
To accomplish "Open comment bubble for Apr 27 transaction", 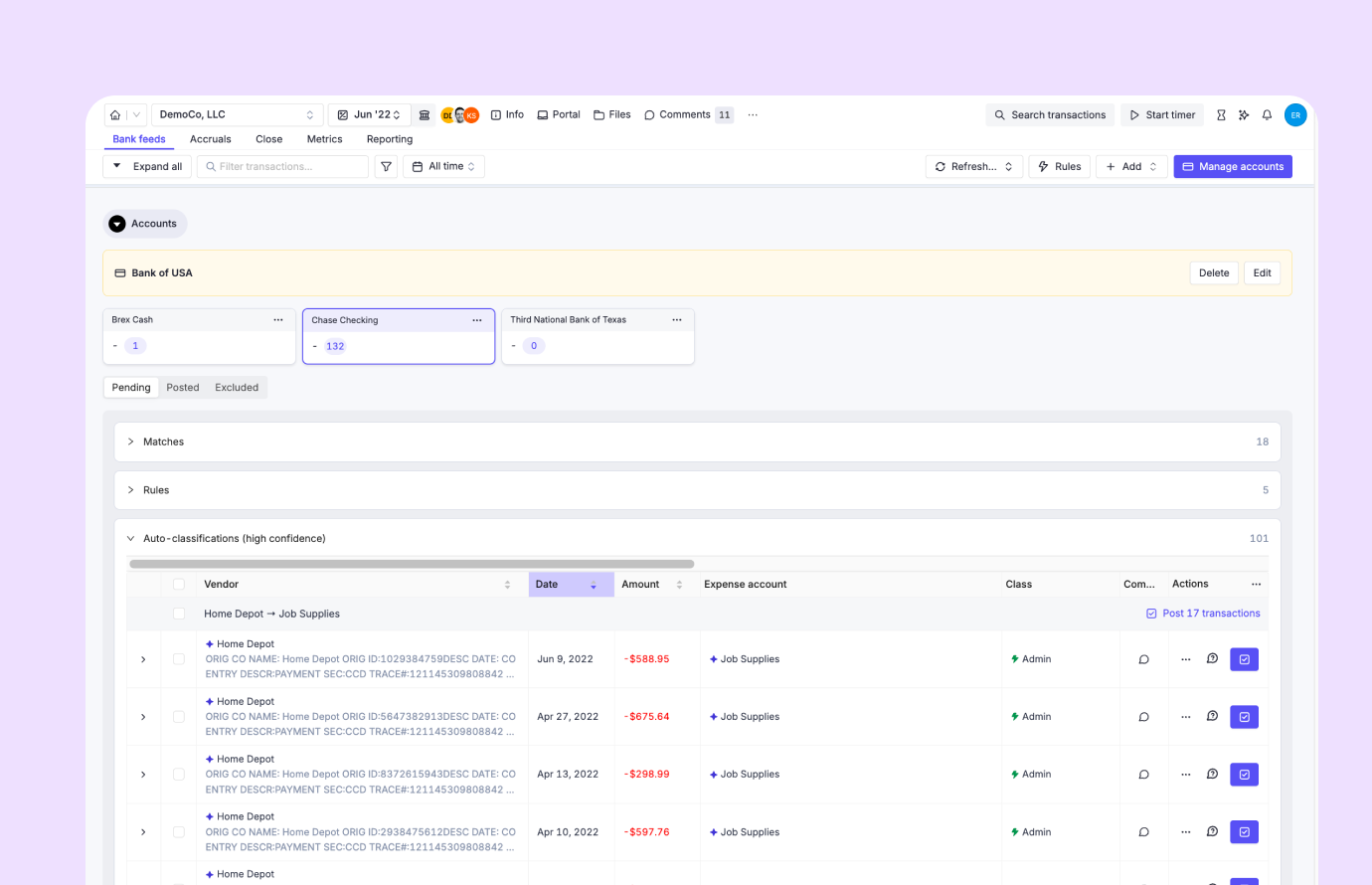I will click(1143, 717).
